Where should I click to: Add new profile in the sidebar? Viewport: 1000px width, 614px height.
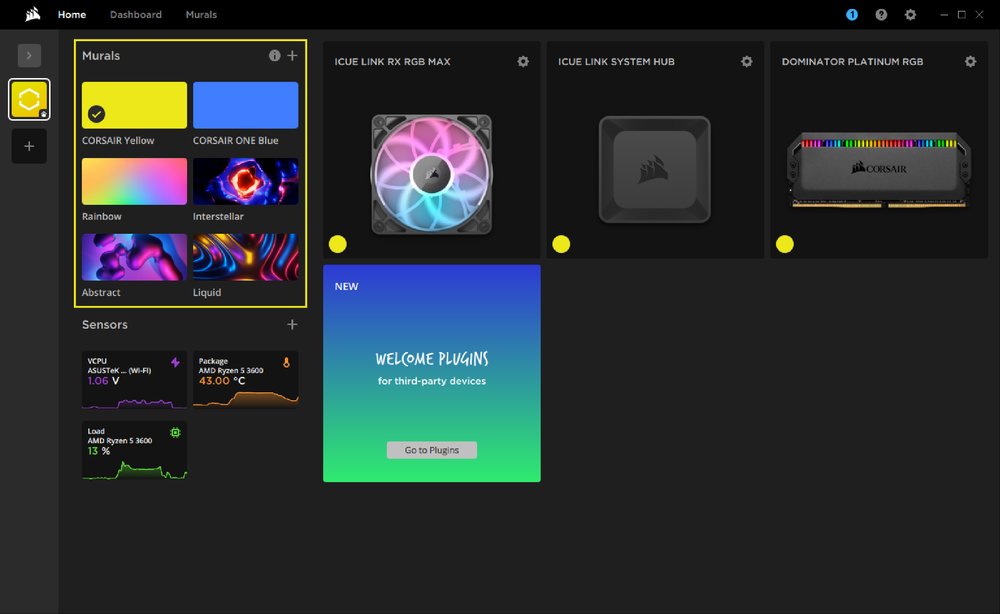pyautogui.click(x=29, y=146)
